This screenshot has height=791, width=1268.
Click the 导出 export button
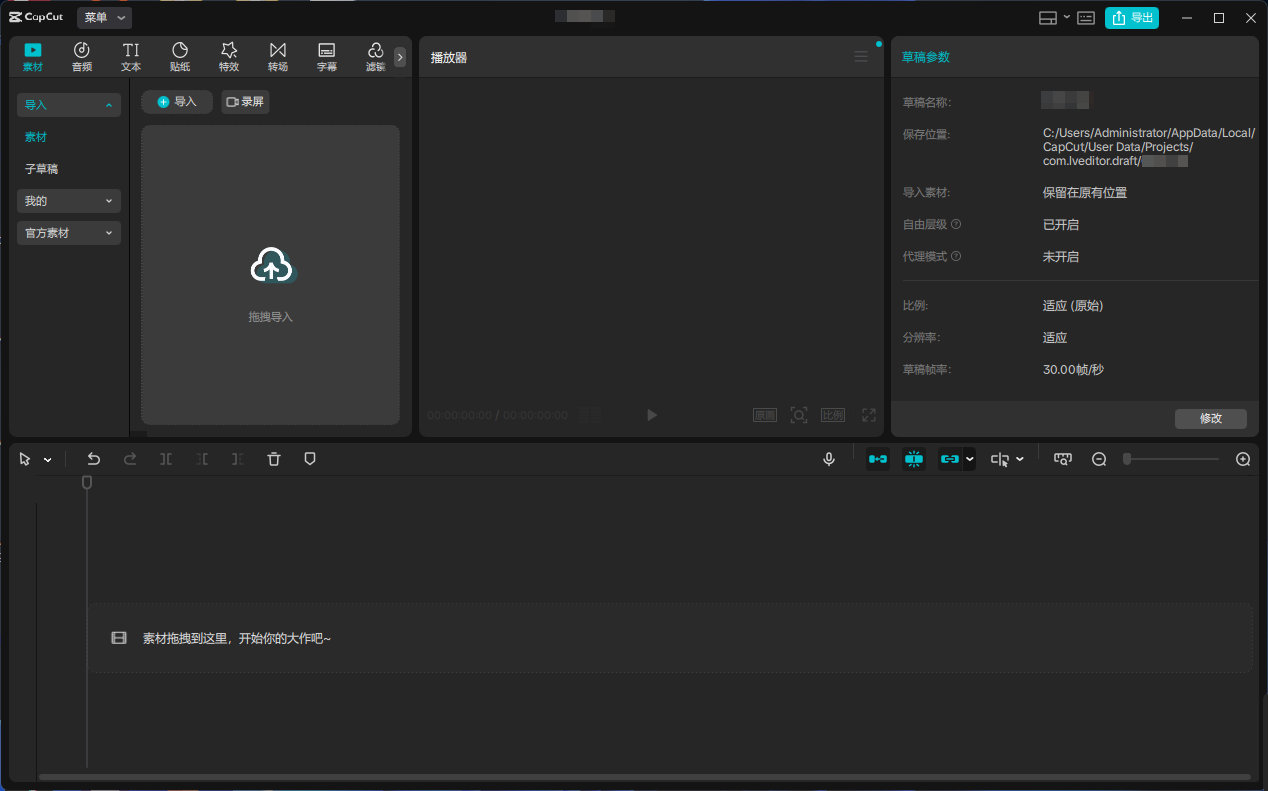(1132, 18)
